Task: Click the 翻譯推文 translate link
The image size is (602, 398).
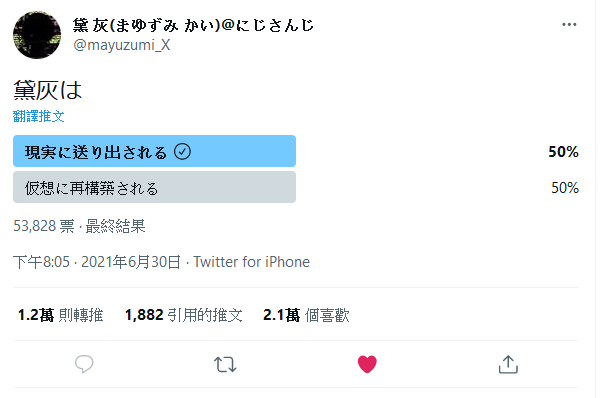Action: click(38, 116)
